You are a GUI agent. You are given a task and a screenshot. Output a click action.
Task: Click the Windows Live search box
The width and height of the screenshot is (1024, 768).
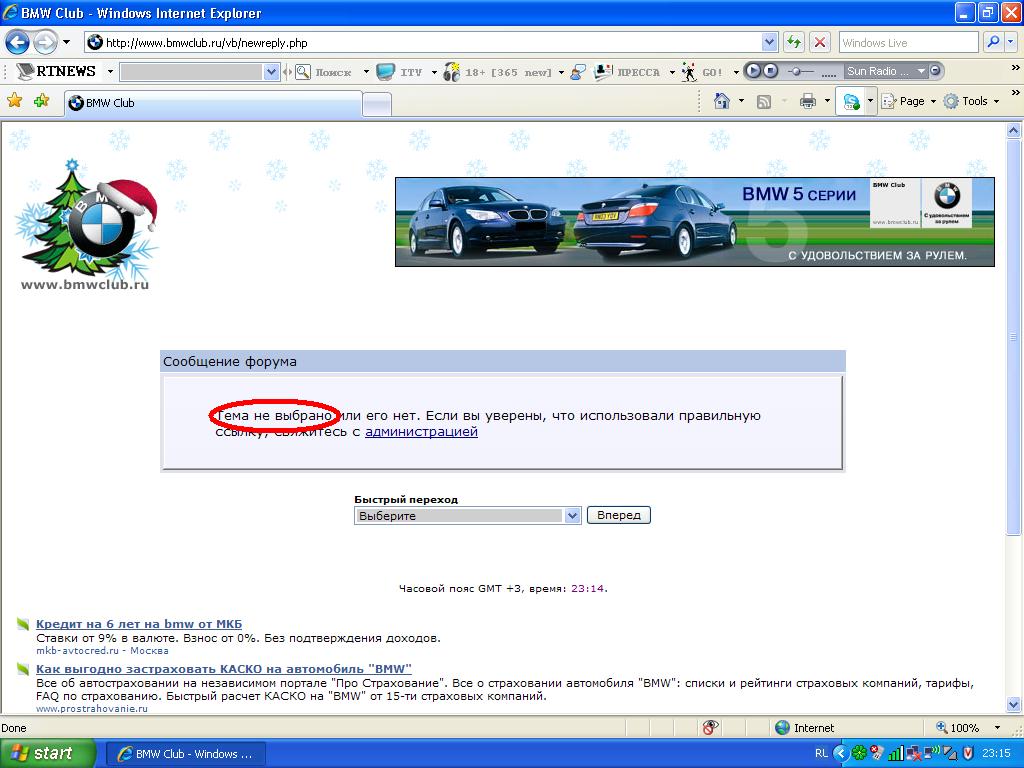[x=908, y=43]
